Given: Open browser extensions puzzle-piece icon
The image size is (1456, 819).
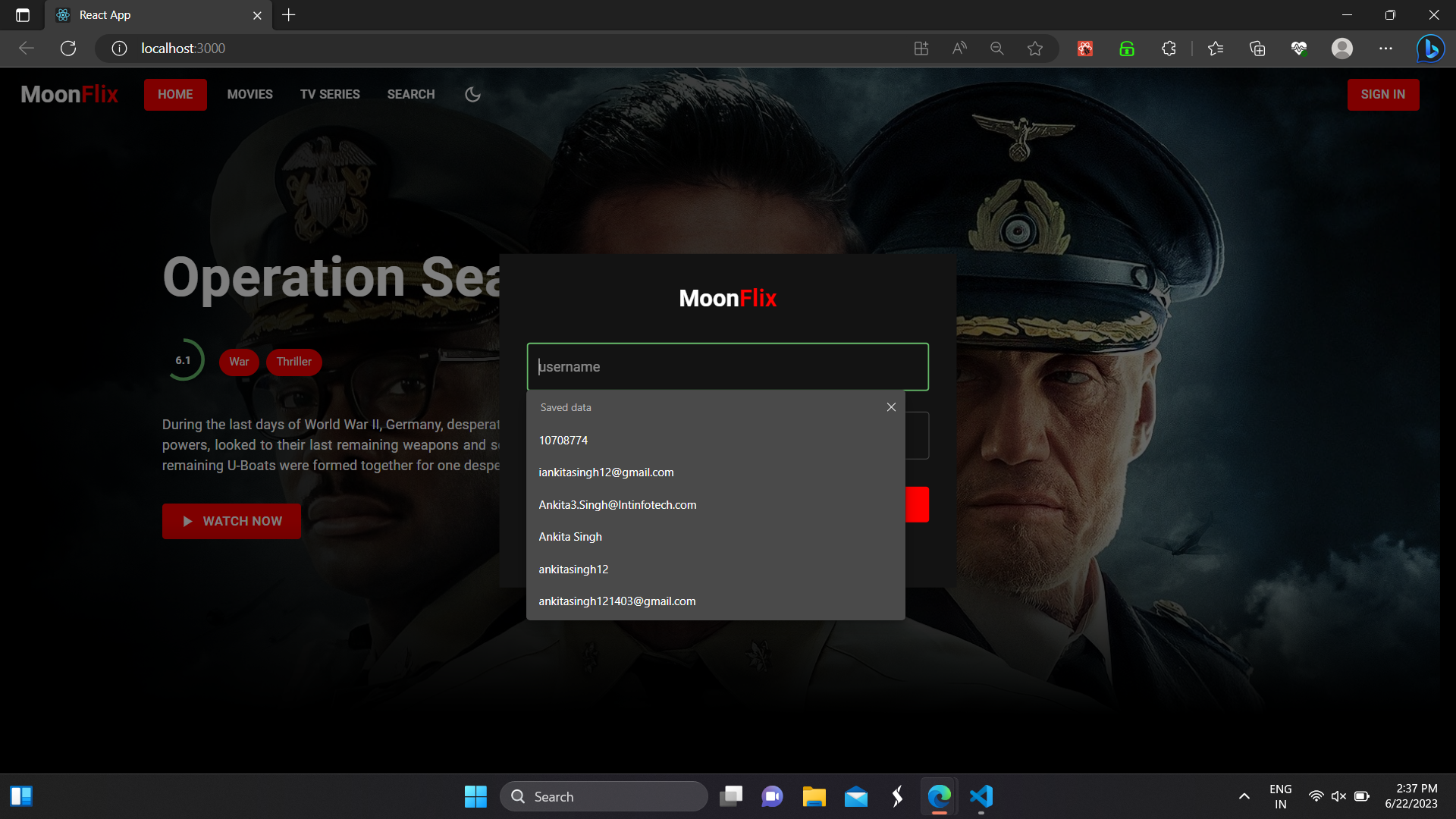Looking at the screenshot, I should coord(1168,48).
